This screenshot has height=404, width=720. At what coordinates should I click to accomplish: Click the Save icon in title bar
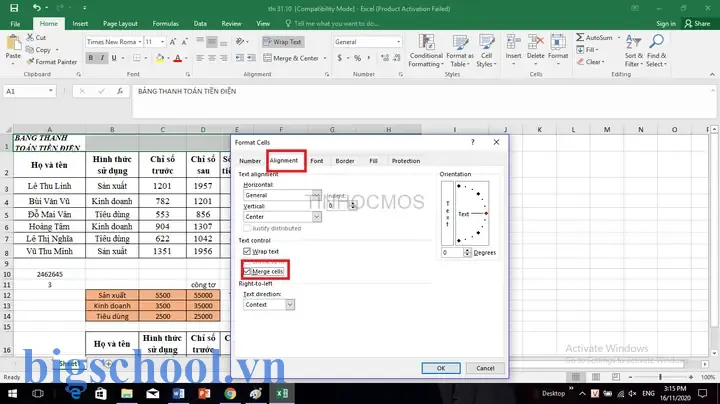coord(14,8)
